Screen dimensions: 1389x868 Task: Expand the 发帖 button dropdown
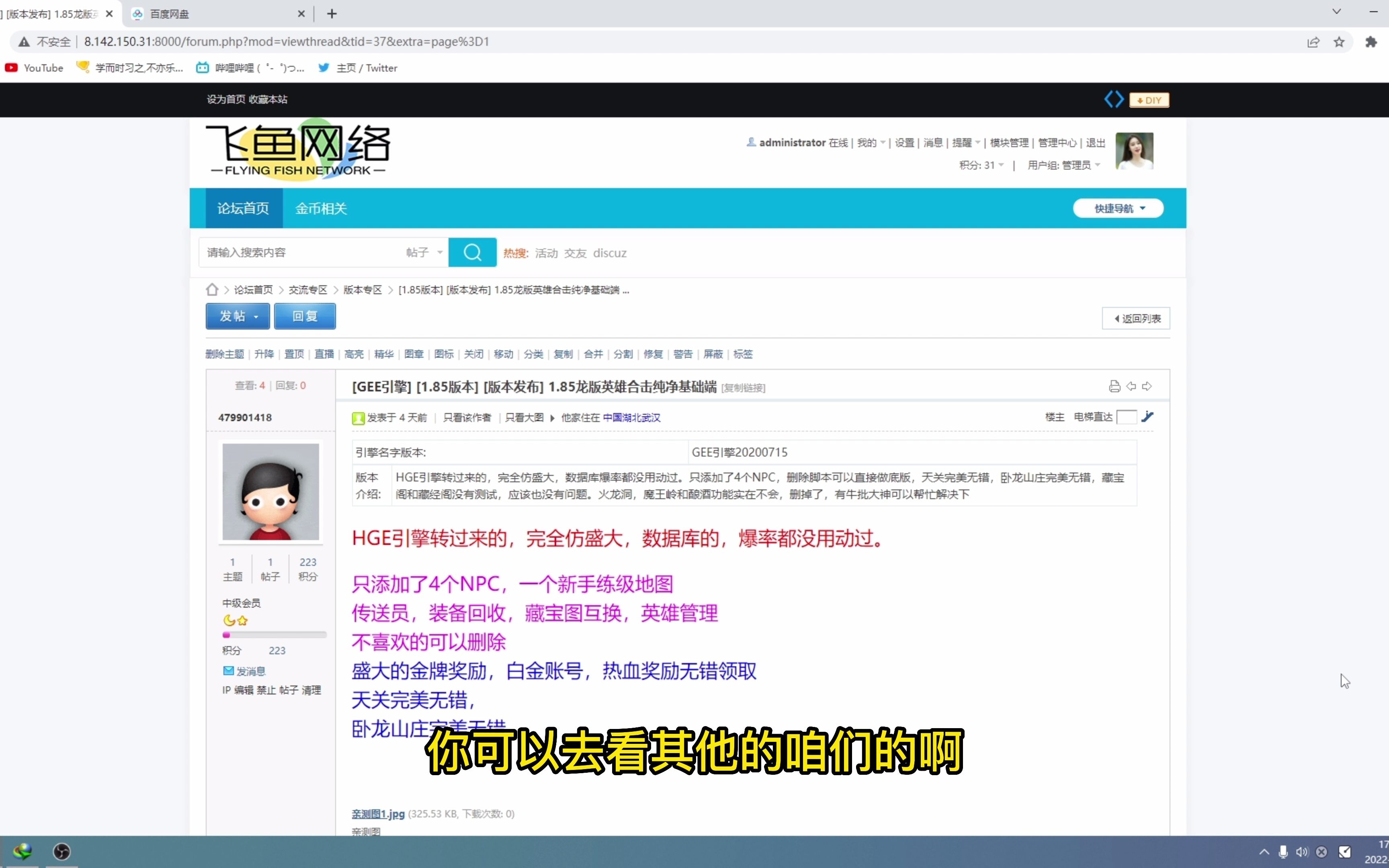point(256,317)
